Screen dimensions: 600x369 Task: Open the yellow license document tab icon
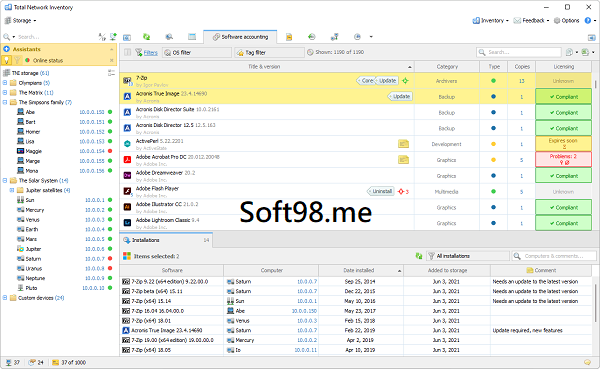pos(289,37)
